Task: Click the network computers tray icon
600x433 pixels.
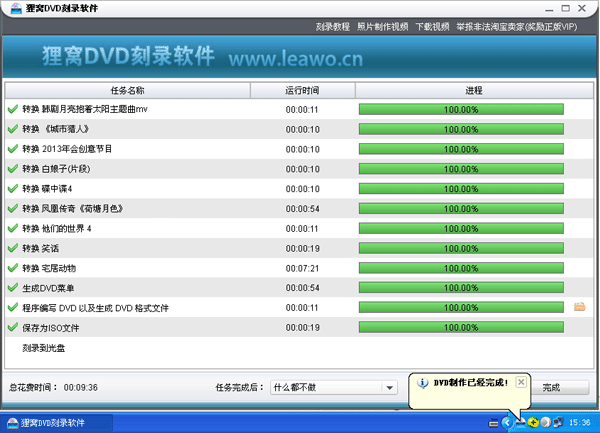Action: coord(558,422)
